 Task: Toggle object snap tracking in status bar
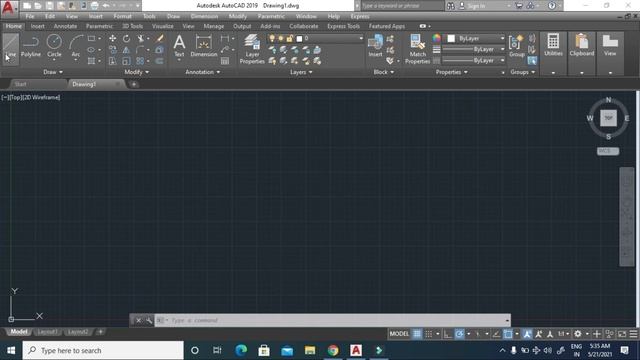click(x=496, y=334)
